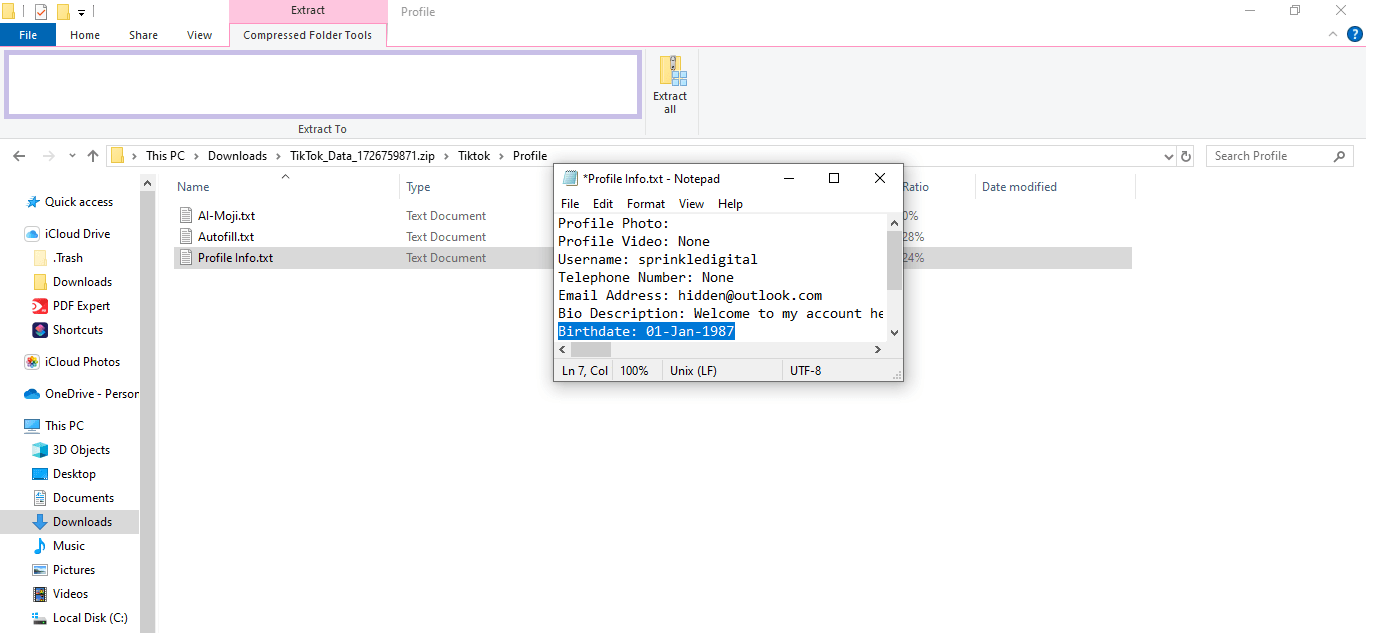Open the blue File tab
The width and height of the screenshot is (1383, 633).
28,35
